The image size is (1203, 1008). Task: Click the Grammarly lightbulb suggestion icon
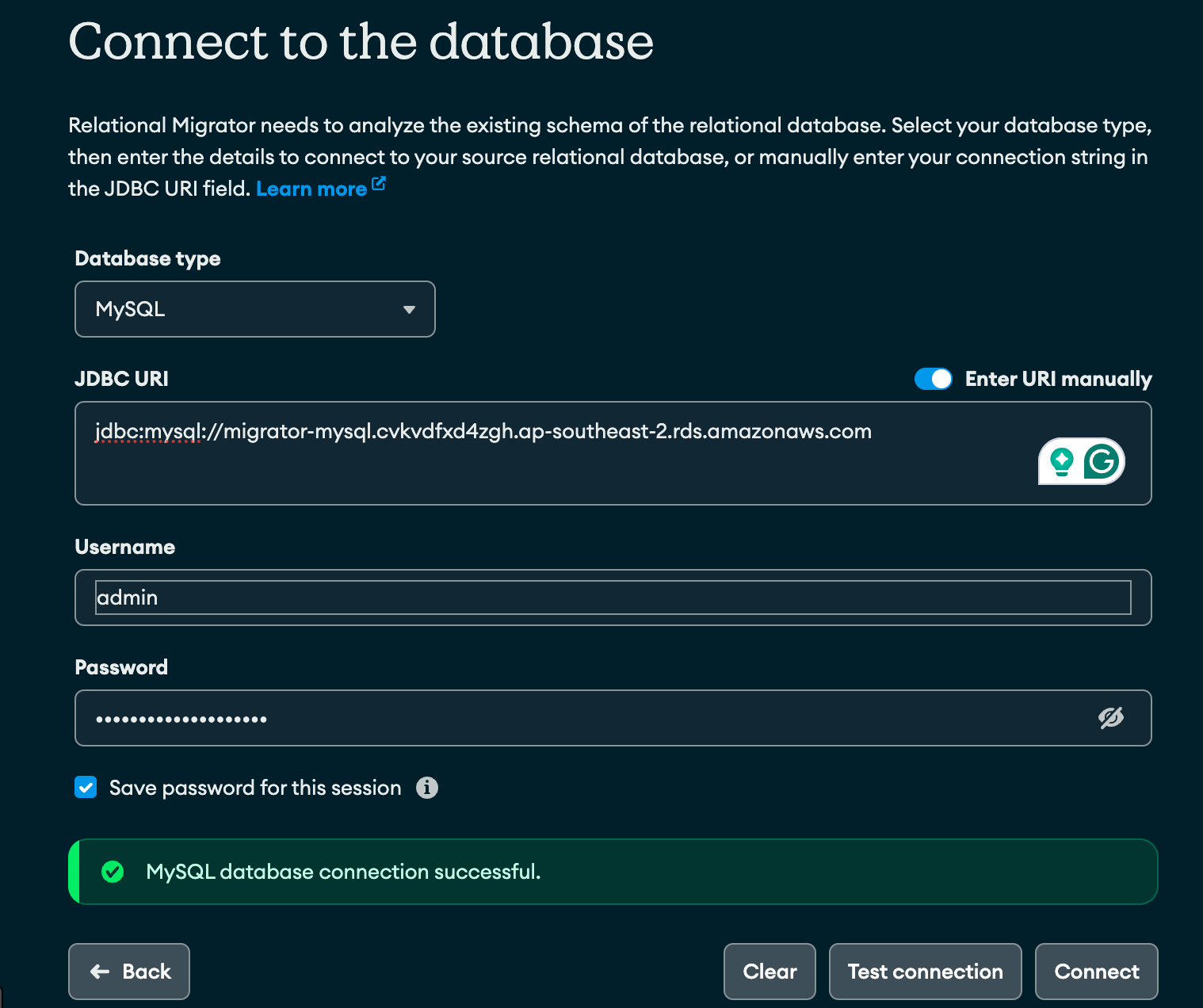pyautogui.click(x=1061, y=460)
